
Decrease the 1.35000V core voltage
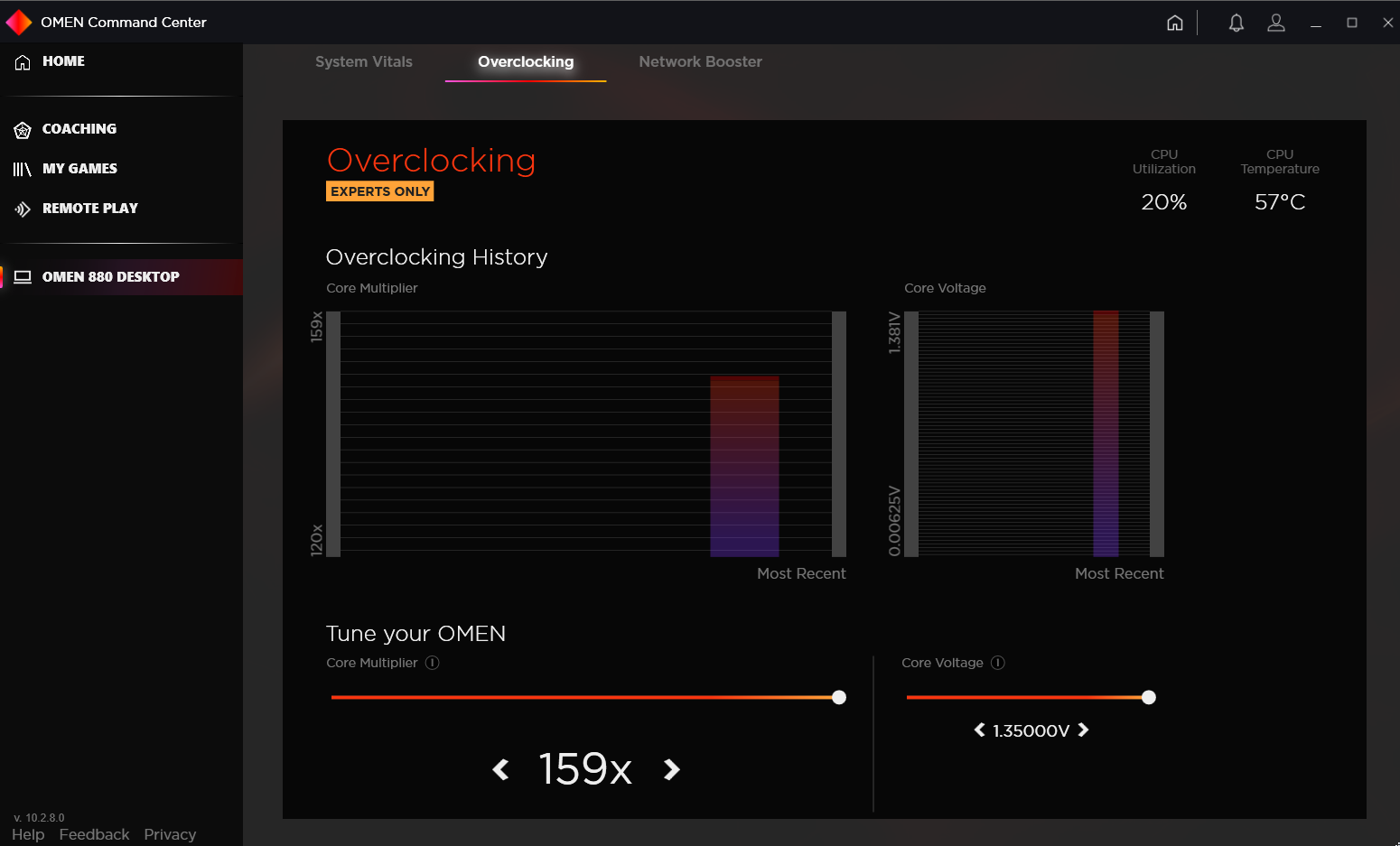tap(978, 730)
